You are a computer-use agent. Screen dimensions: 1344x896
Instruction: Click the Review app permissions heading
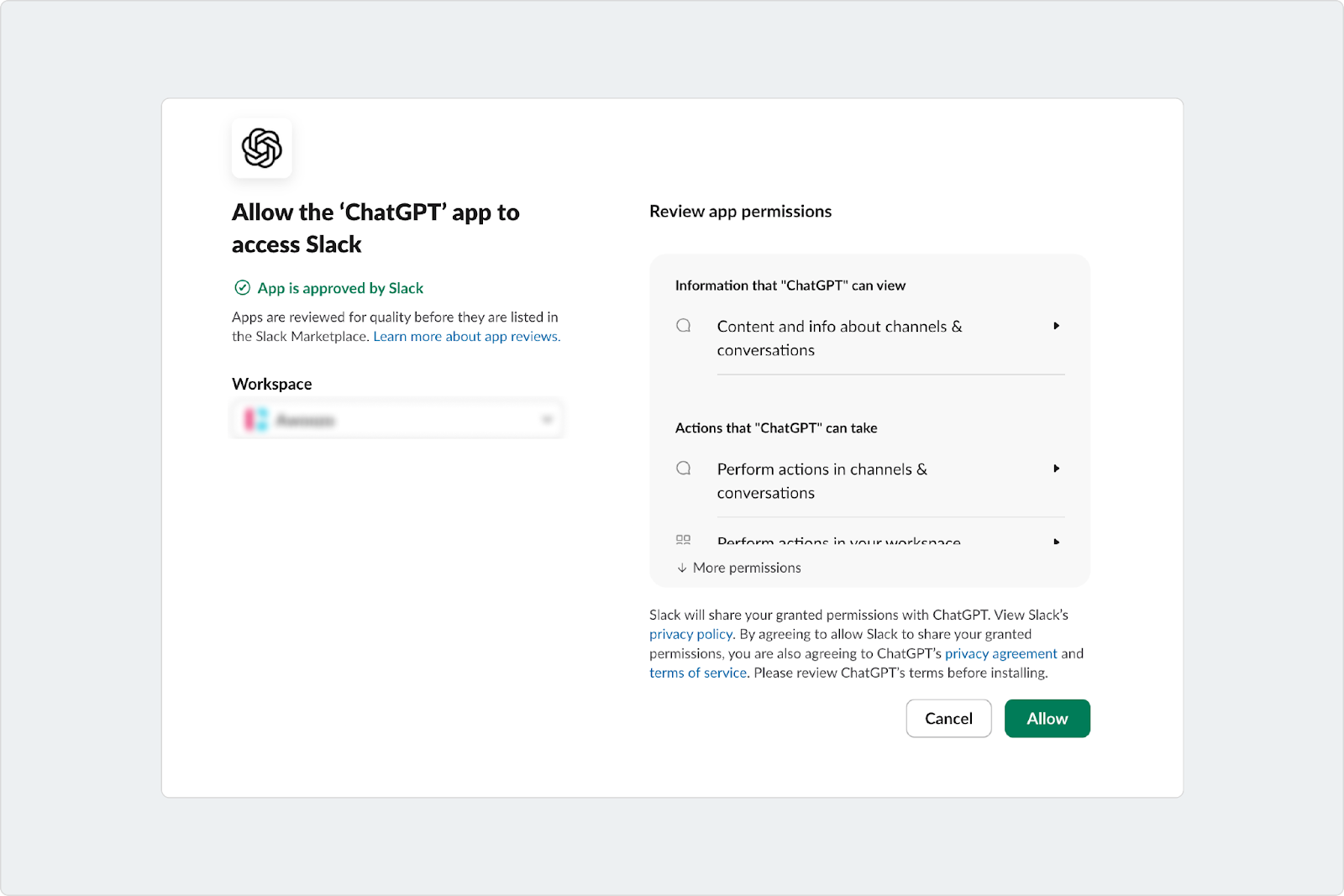[x=739, y=212]
